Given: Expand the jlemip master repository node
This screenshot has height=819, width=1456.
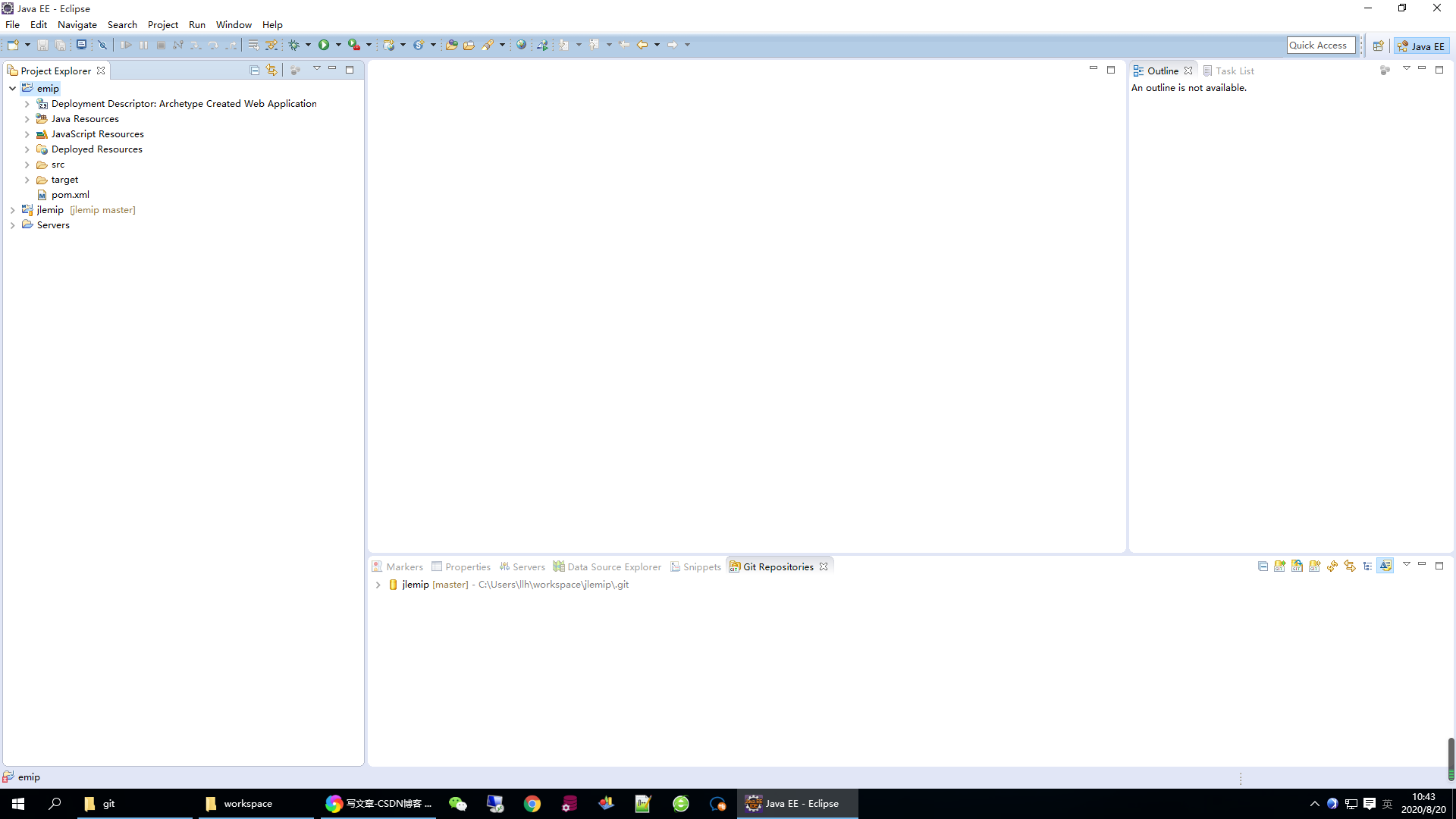Looking at the screenshot, I should click(x=378, y=584).
